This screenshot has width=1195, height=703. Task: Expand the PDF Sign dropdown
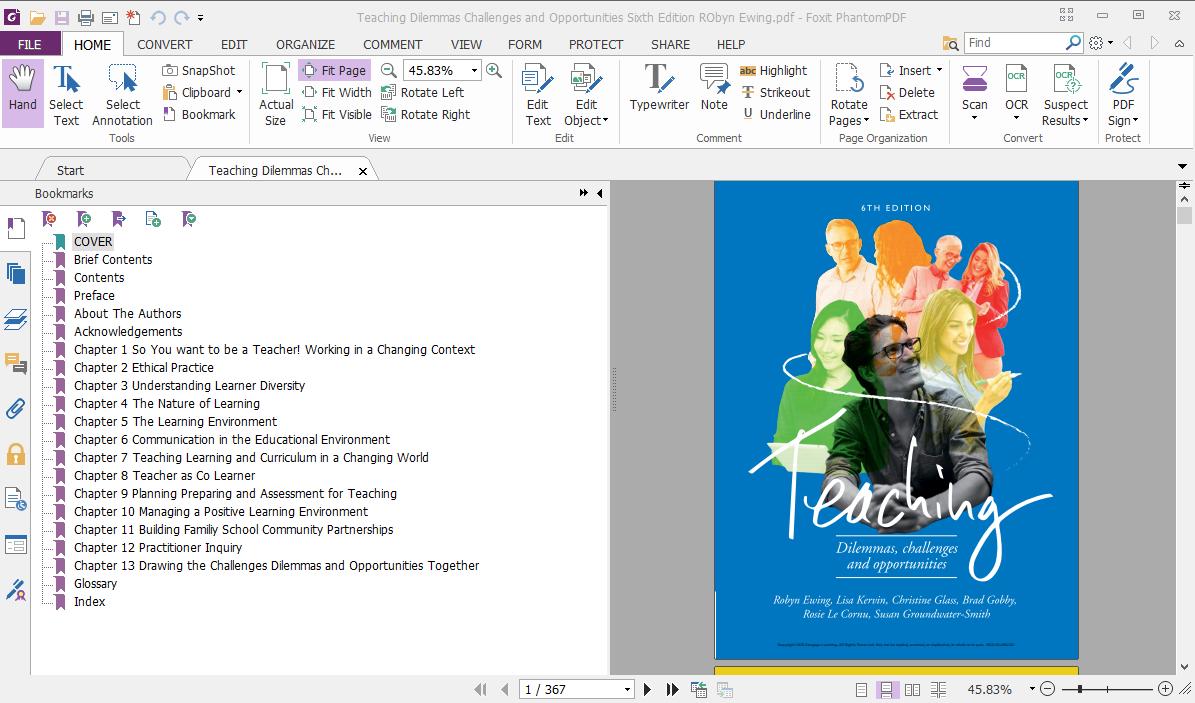1136,120
